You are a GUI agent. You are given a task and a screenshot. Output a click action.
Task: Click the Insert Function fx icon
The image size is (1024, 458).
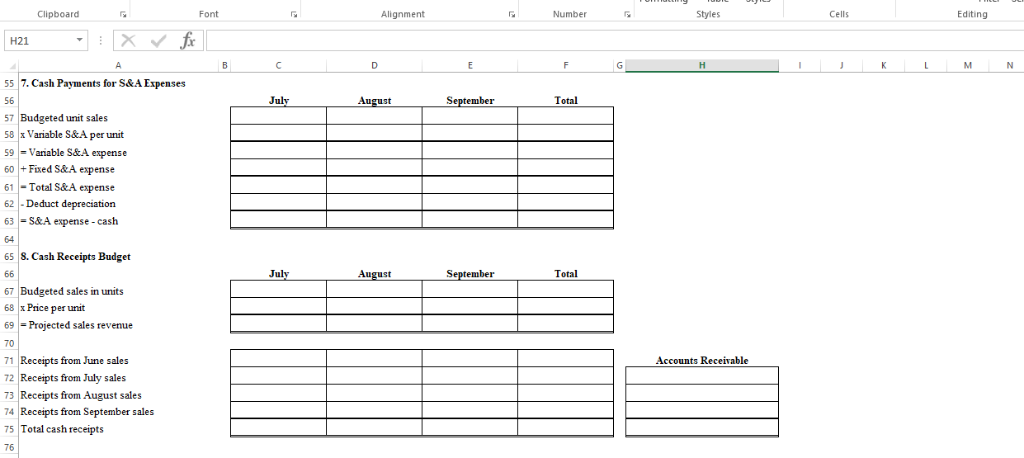[187, 41]
